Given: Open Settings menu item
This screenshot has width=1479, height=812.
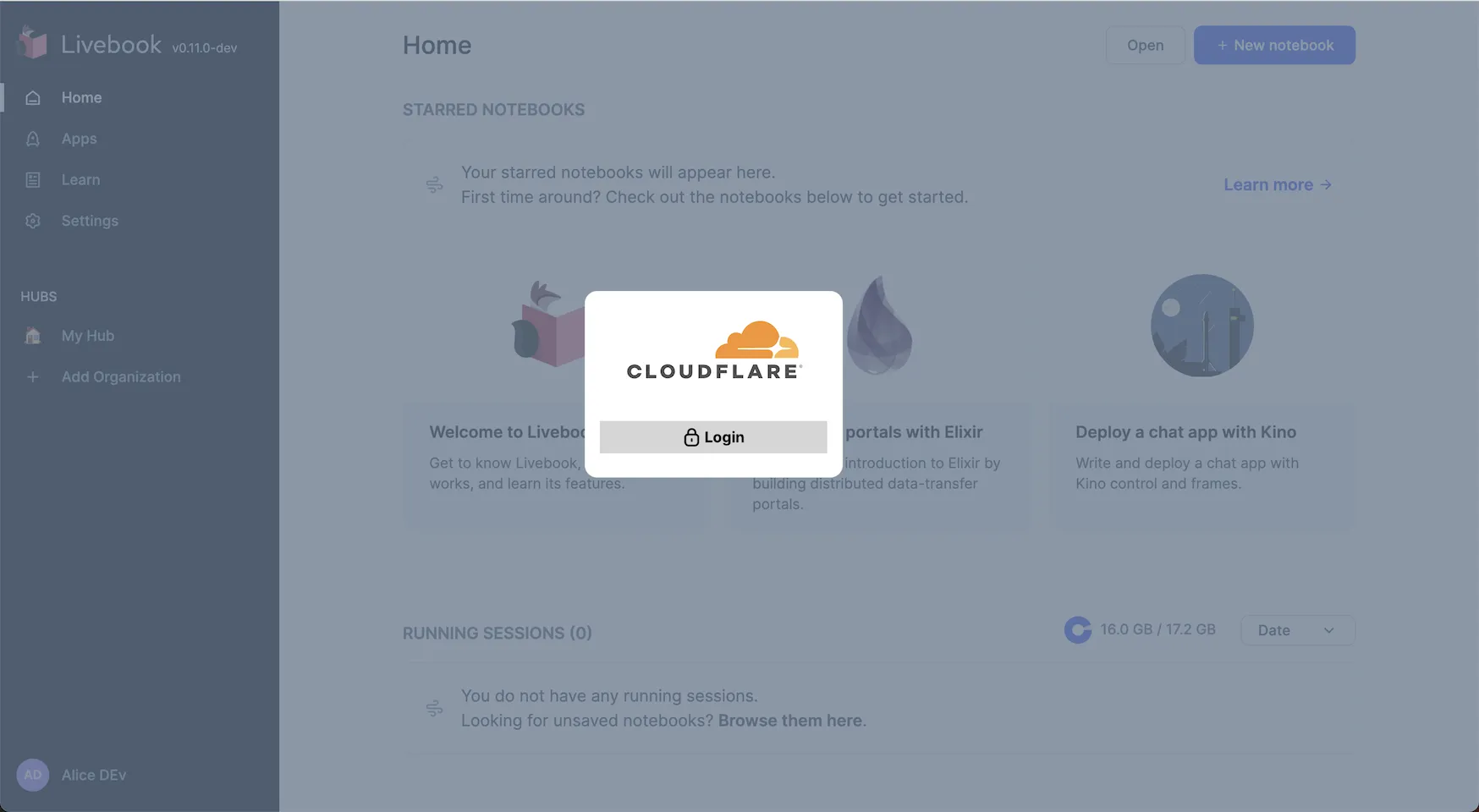Looking at the screenshot, I should 90,221.
